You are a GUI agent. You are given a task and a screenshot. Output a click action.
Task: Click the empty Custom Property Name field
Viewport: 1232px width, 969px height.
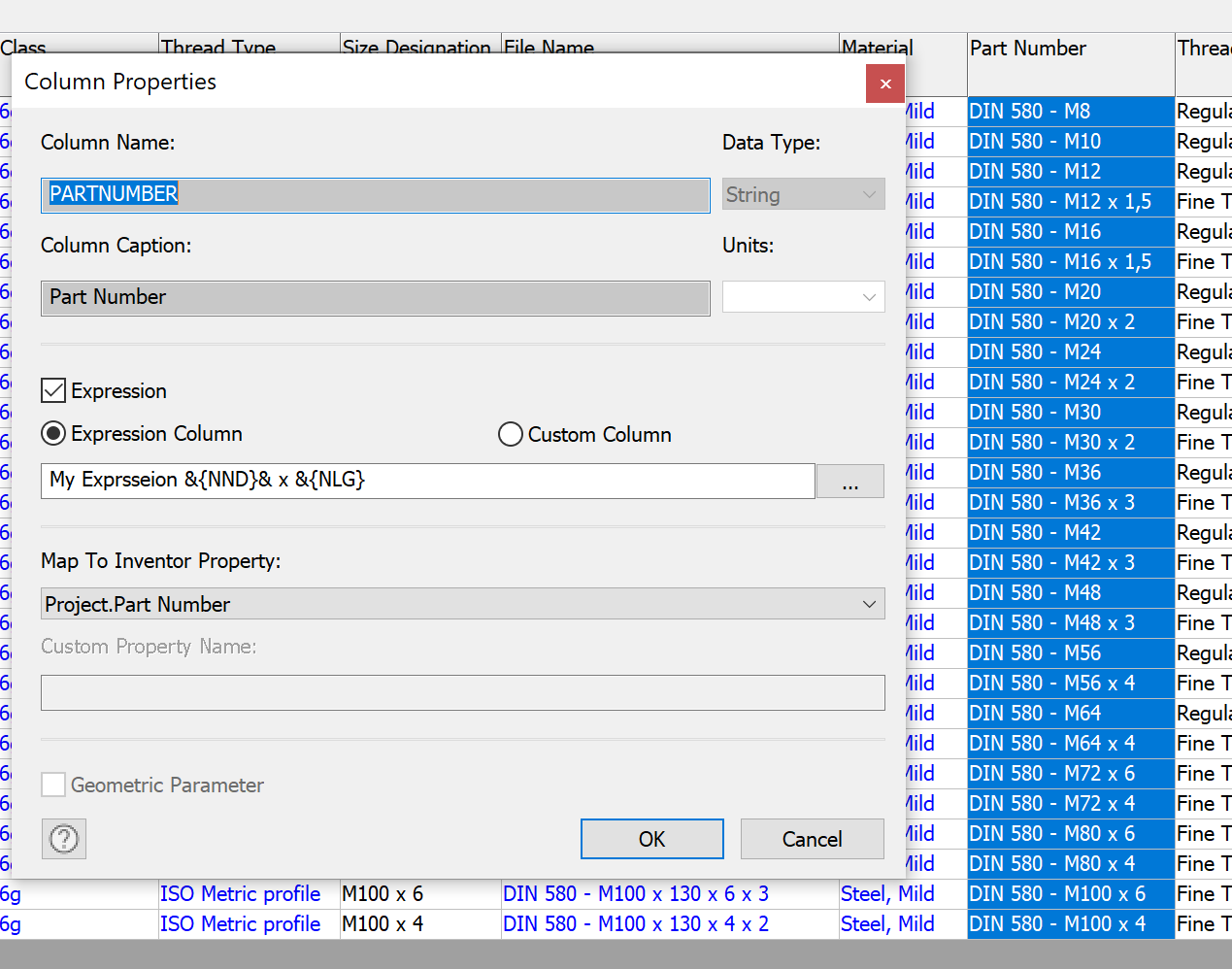coord(463,692)
